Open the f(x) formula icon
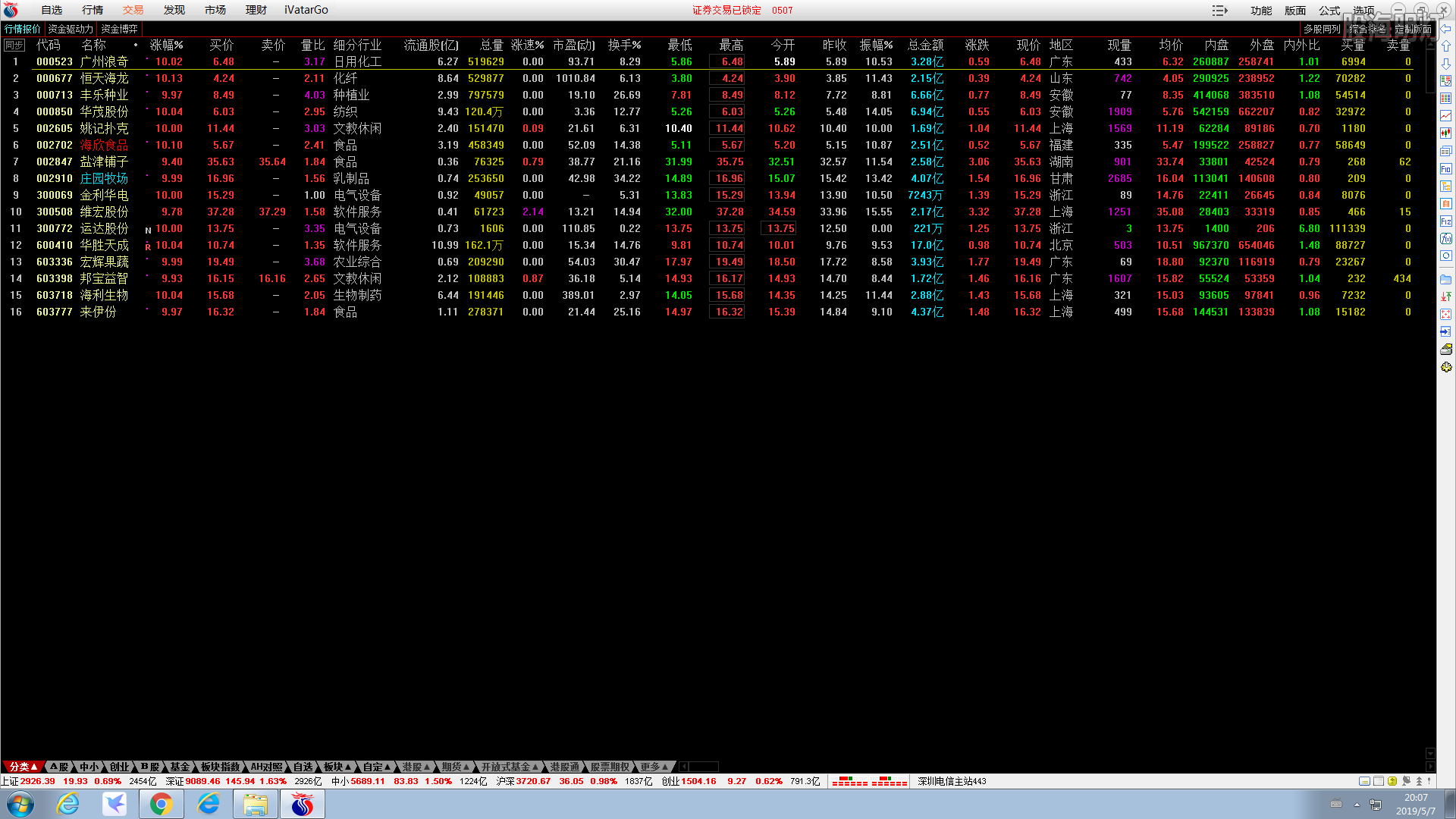This screenshot has height=819, width=1456. [x=1446, y=238]
